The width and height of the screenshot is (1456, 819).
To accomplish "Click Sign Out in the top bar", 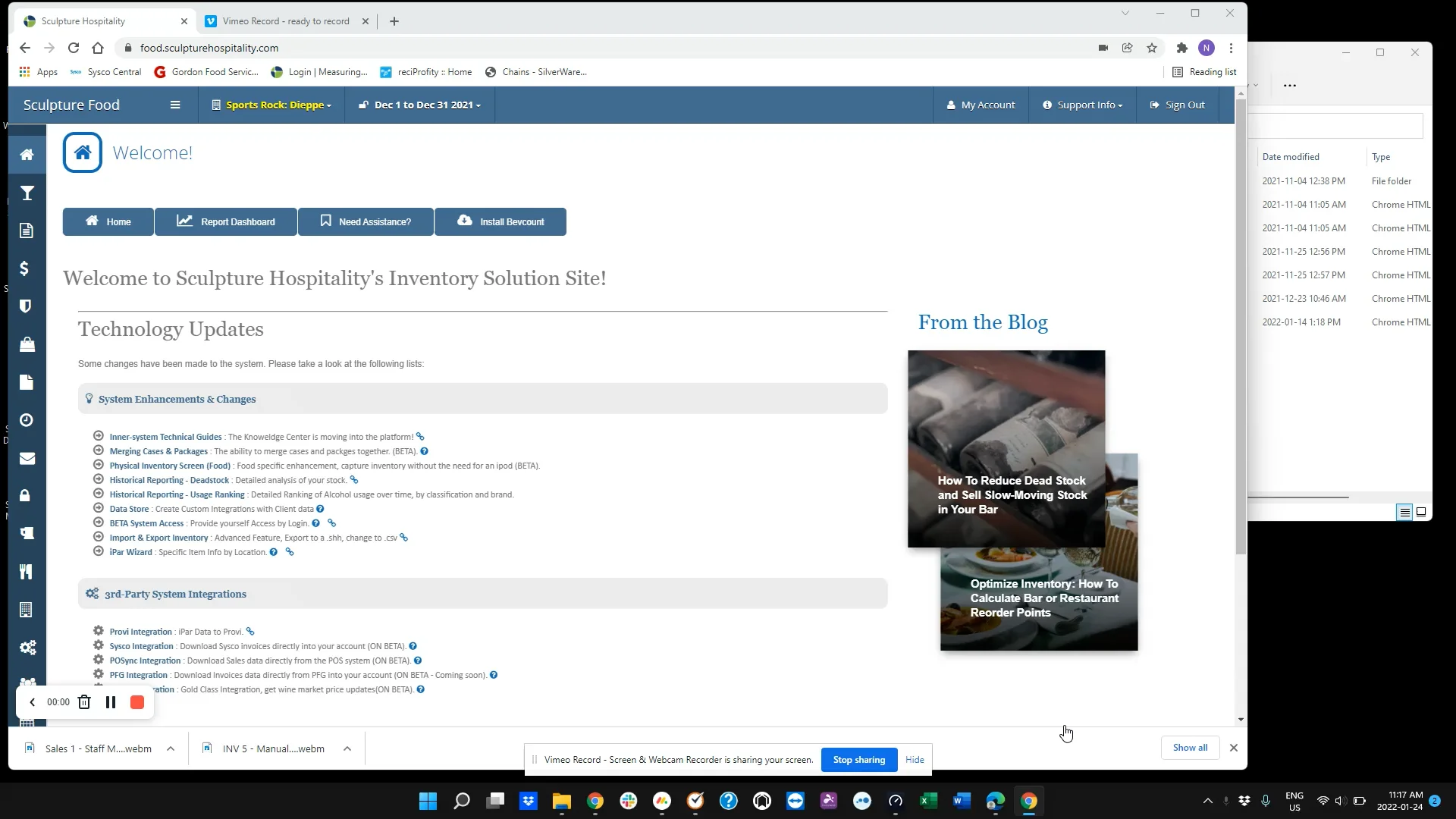I will 1177,105.
